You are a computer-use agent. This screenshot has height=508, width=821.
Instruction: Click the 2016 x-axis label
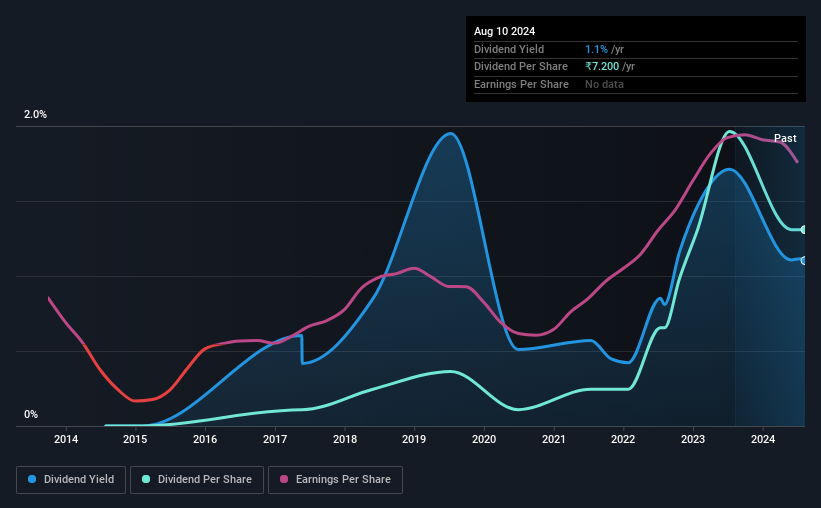205,439
